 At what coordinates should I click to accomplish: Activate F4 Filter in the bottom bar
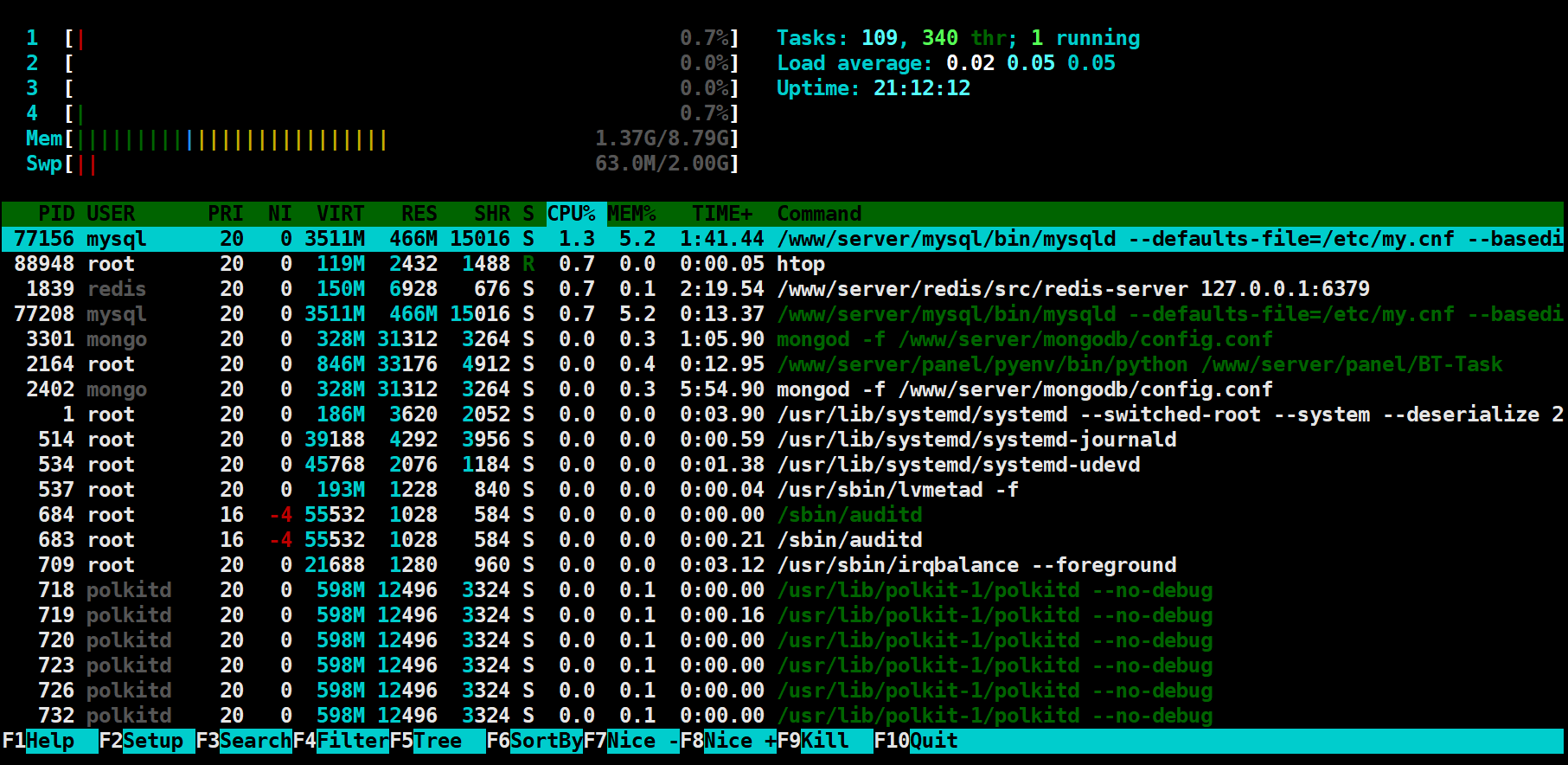point(340,741)
